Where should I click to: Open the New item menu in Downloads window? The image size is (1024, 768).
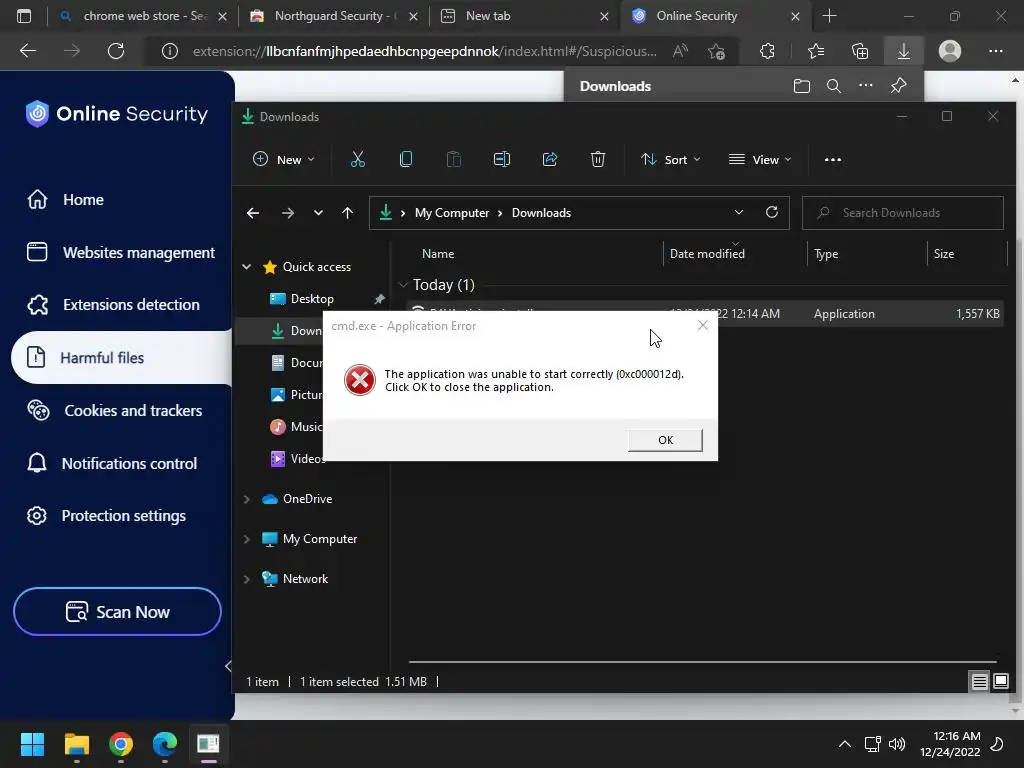(x=283, y=159)
